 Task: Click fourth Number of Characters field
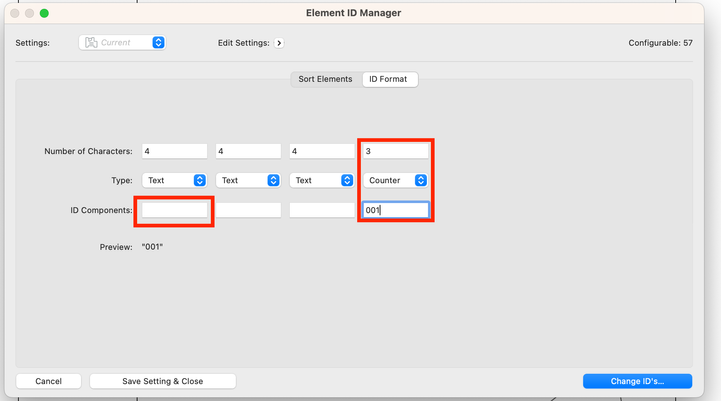coord(396,151)
